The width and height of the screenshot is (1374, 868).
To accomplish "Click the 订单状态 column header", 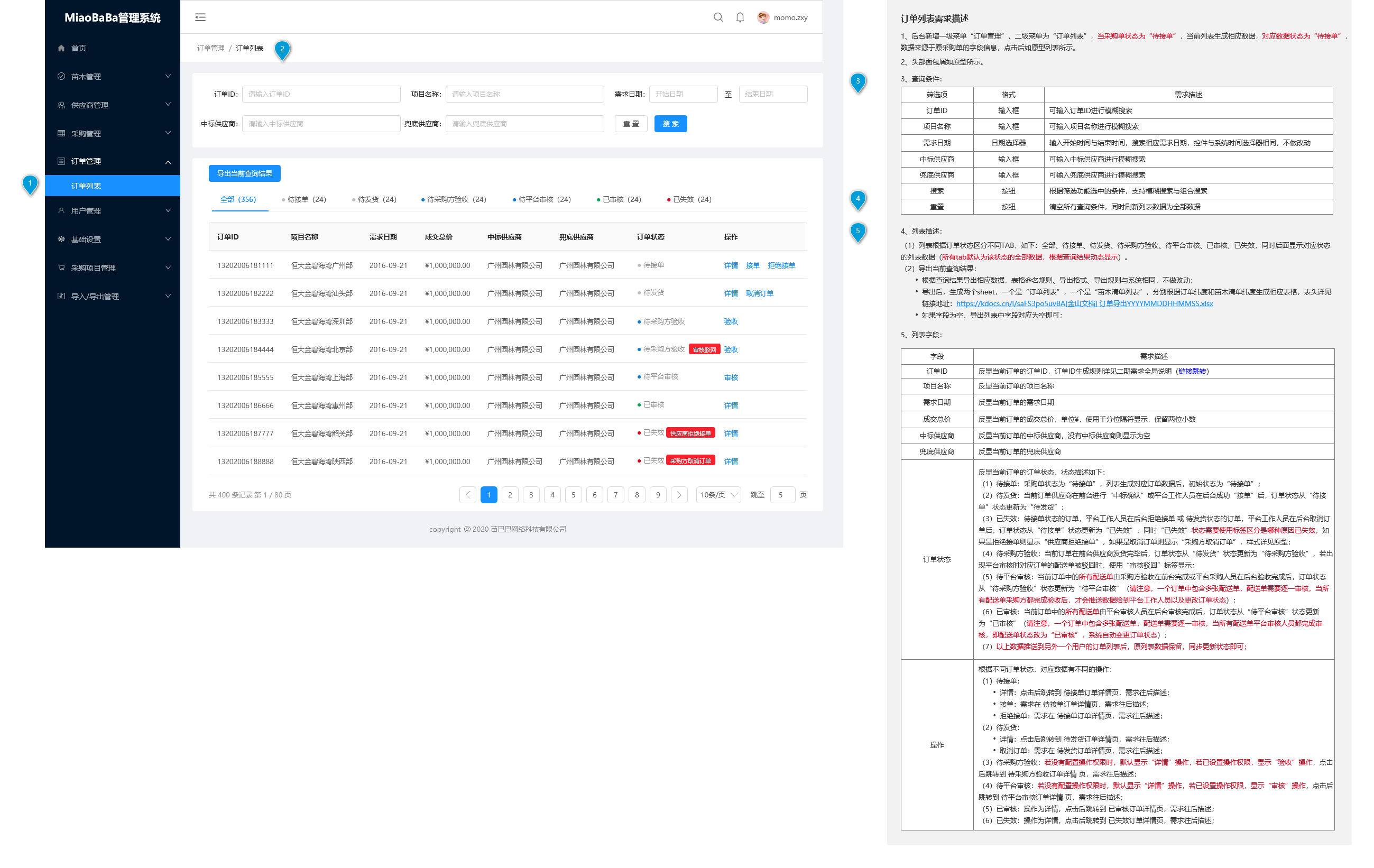I will point(650,237).
